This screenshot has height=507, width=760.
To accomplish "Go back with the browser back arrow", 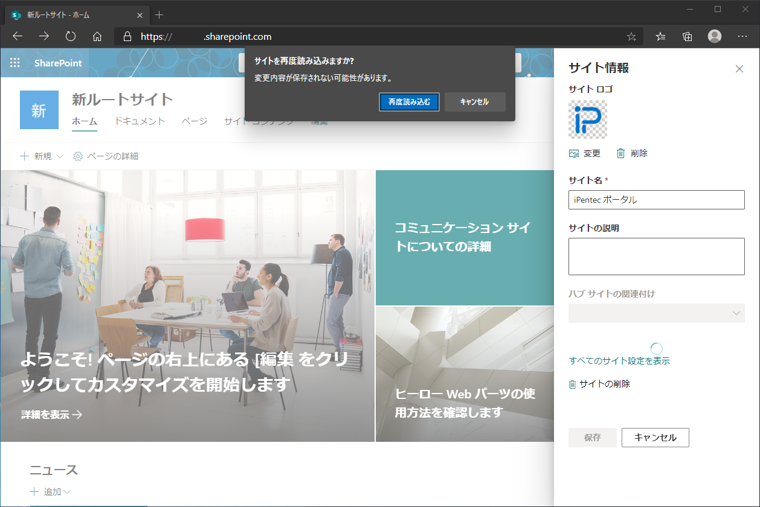I will (x=17, y=36).
